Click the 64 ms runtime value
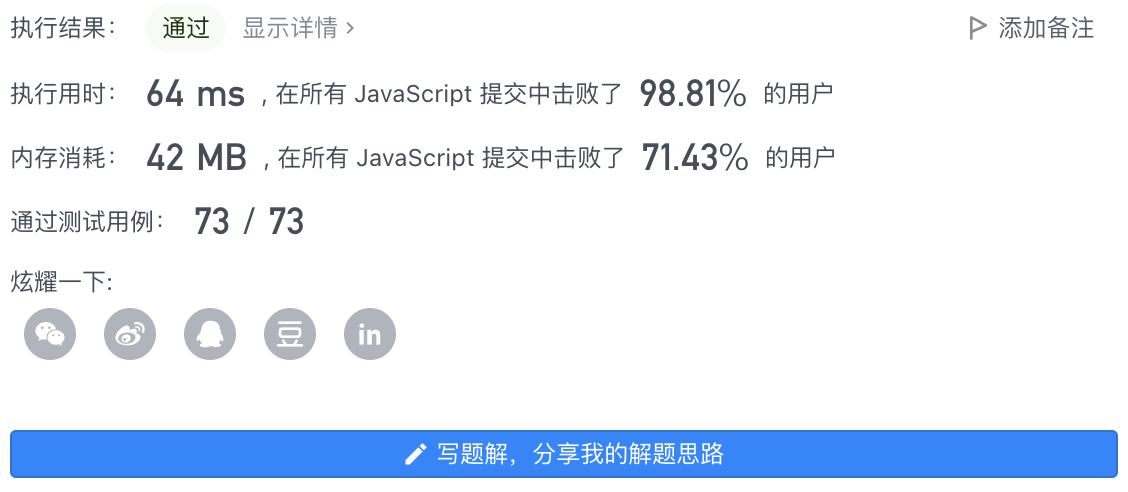 196,94
